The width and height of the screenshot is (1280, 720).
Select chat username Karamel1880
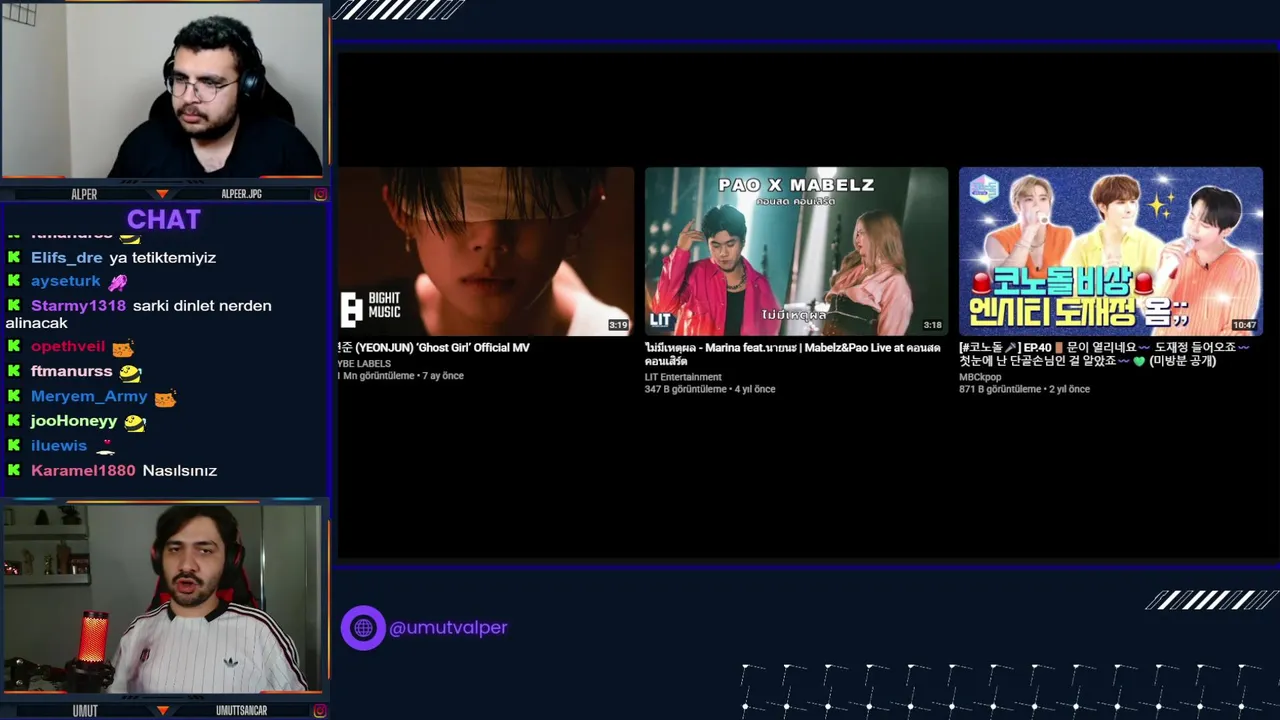click(83, 470)
